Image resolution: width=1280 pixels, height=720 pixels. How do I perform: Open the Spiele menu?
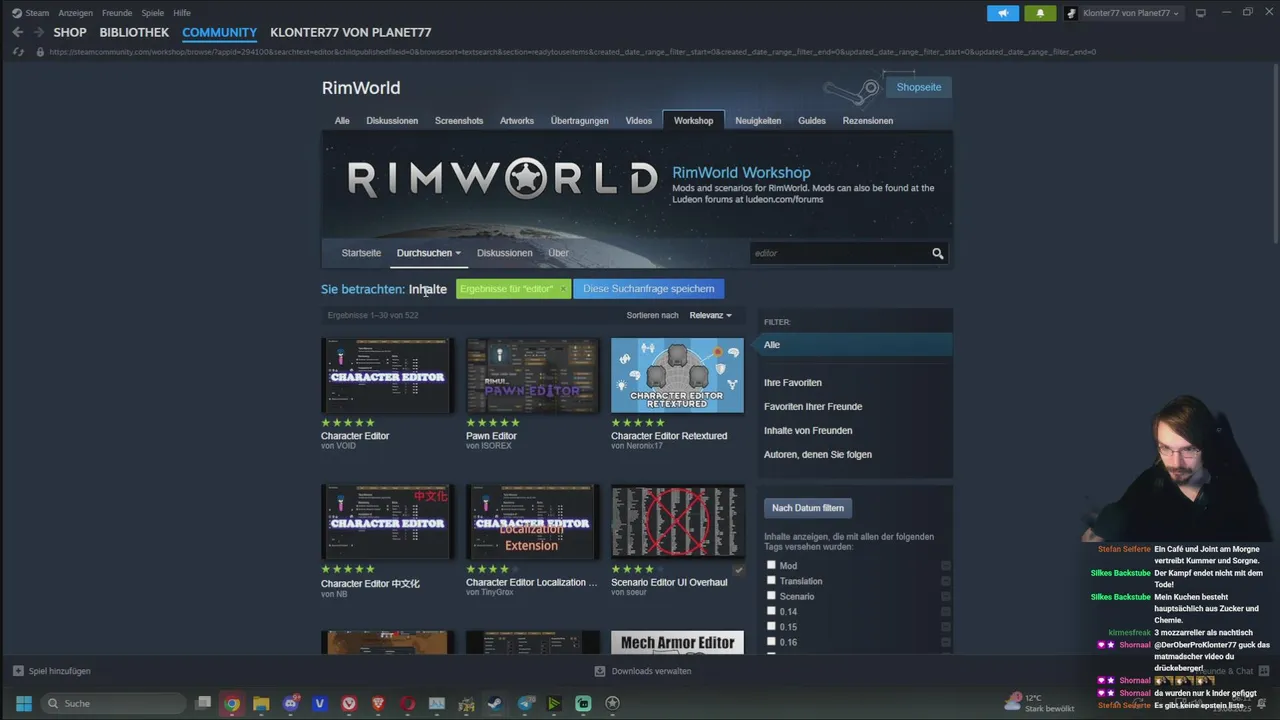tap(152, 13)
